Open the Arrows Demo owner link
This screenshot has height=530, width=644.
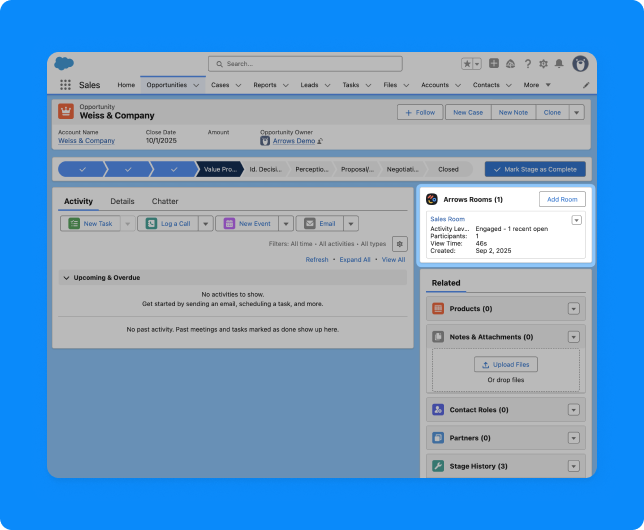pyautogui.click(x=294, y=141)
